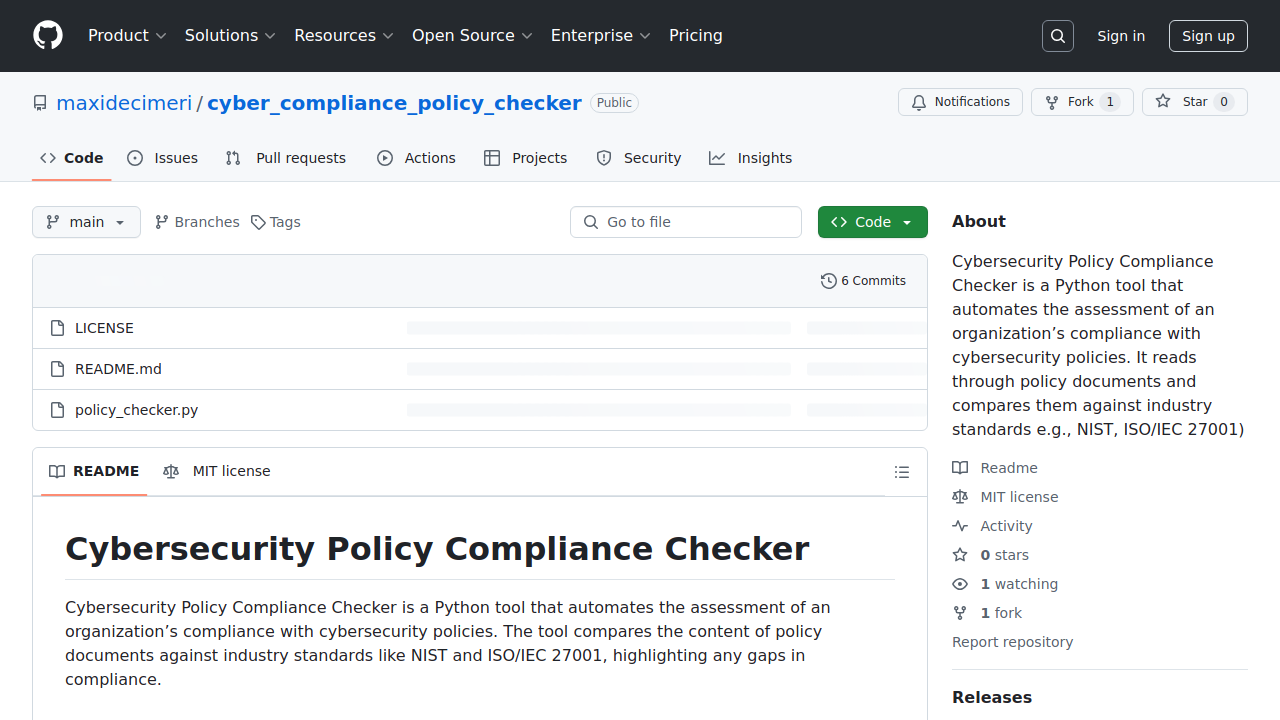1280x720 pixels.
Task: Open the README.md file
Action: coord(118,369)
